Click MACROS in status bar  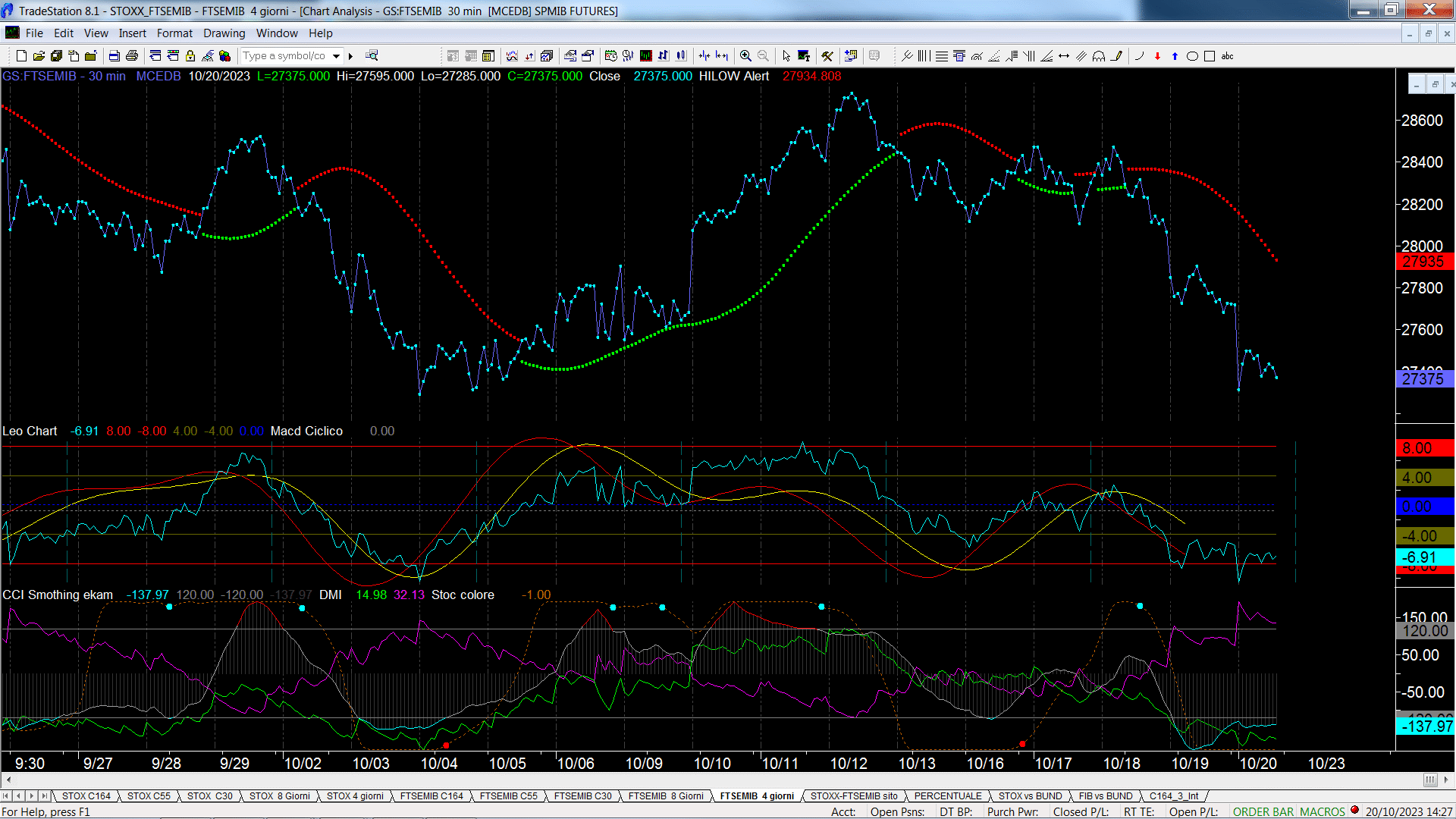(x=1323, y=812)
